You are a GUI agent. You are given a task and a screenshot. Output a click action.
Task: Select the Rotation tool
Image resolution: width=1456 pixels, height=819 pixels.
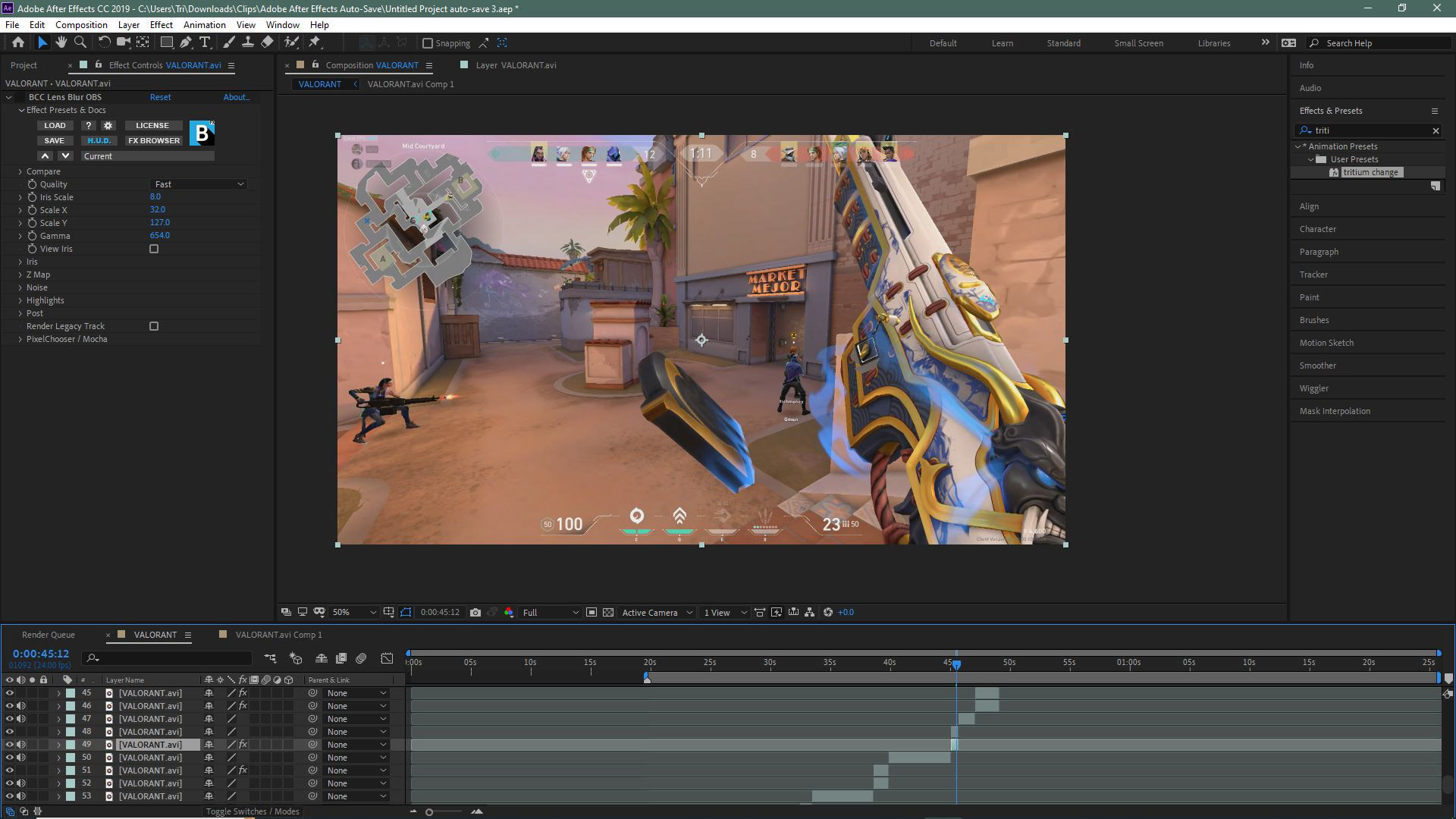click(x=104, y=42)
